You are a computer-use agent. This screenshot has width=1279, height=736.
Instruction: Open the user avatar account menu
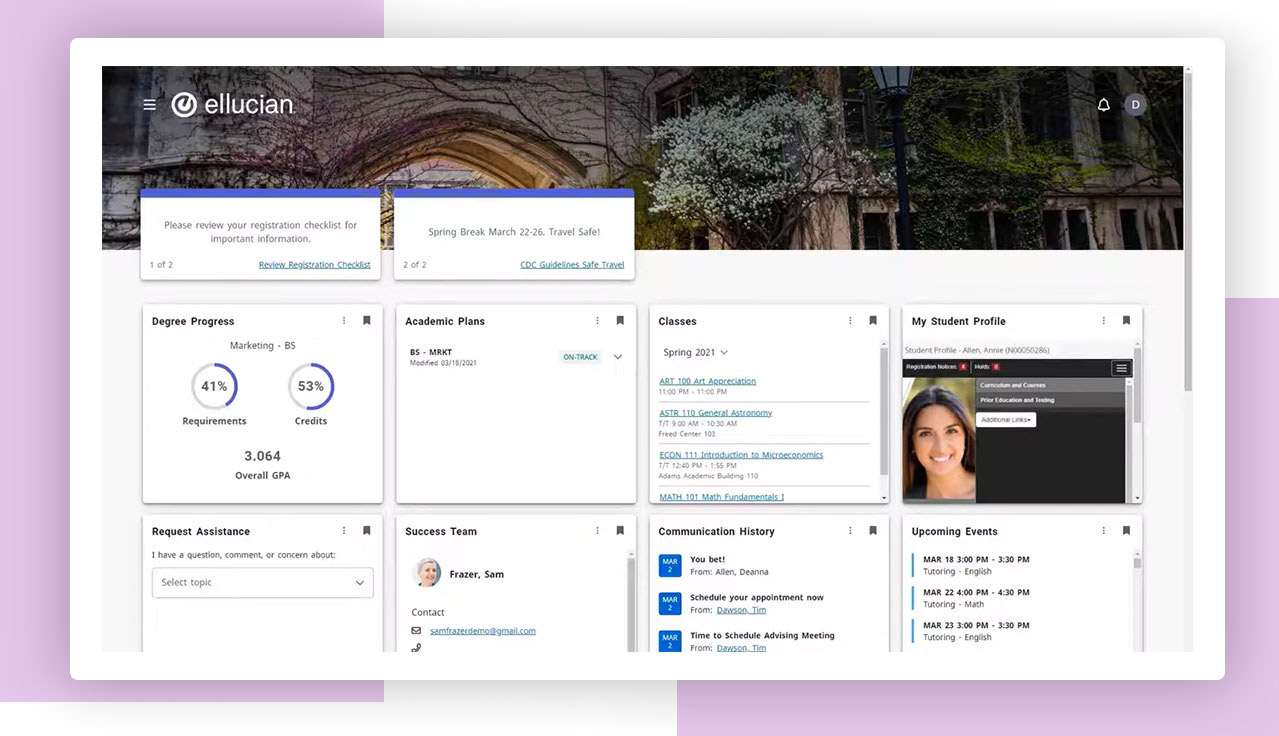(1134, 105)
